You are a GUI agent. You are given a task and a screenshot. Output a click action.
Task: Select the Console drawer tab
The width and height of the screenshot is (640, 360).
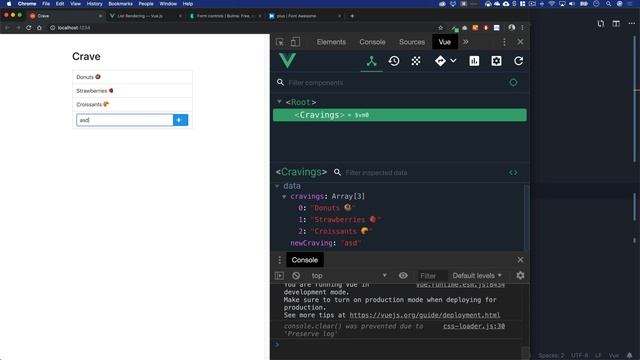pos(304,260)
